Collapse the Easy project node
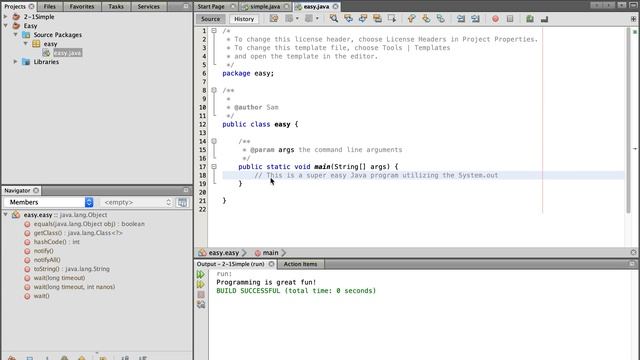 coord(6,26)
